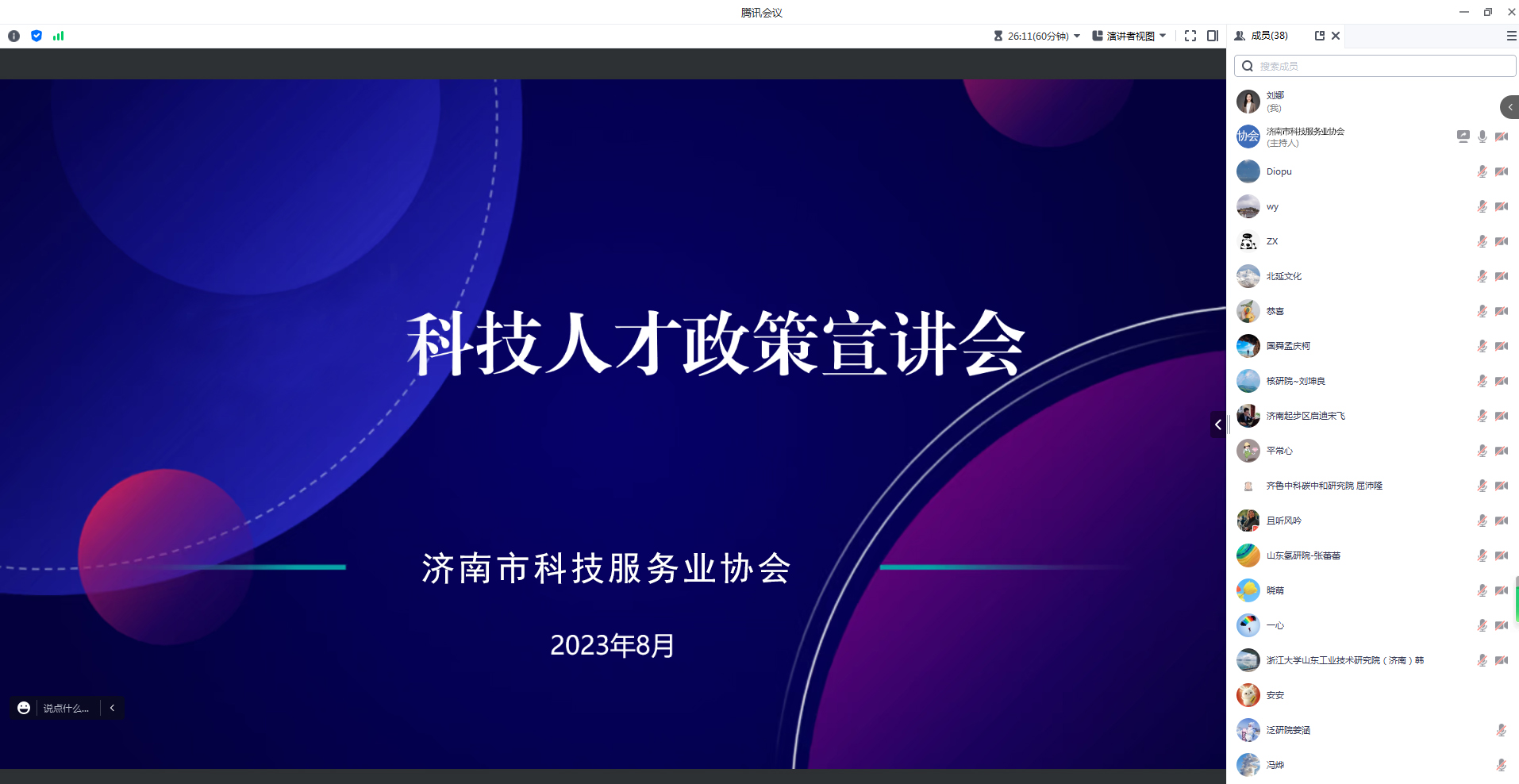This screenshot has height=784, width=1519.
Task: Click ZX's disabled camera icon
Action: coord(1502,241)
